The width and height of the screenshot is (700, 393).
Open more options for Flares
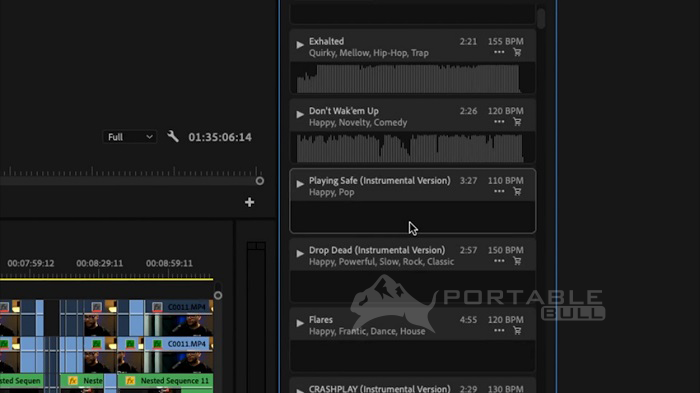click(499, 331)
